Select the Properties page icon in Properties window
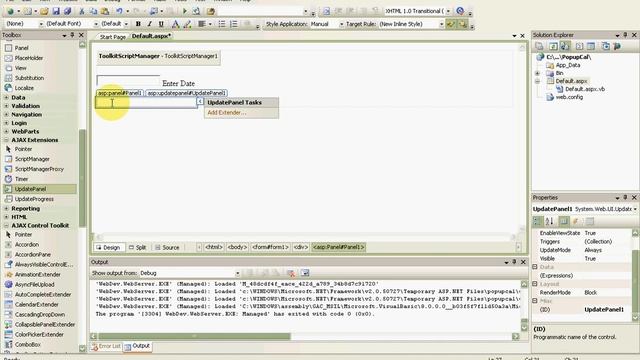 coord(589,221)
